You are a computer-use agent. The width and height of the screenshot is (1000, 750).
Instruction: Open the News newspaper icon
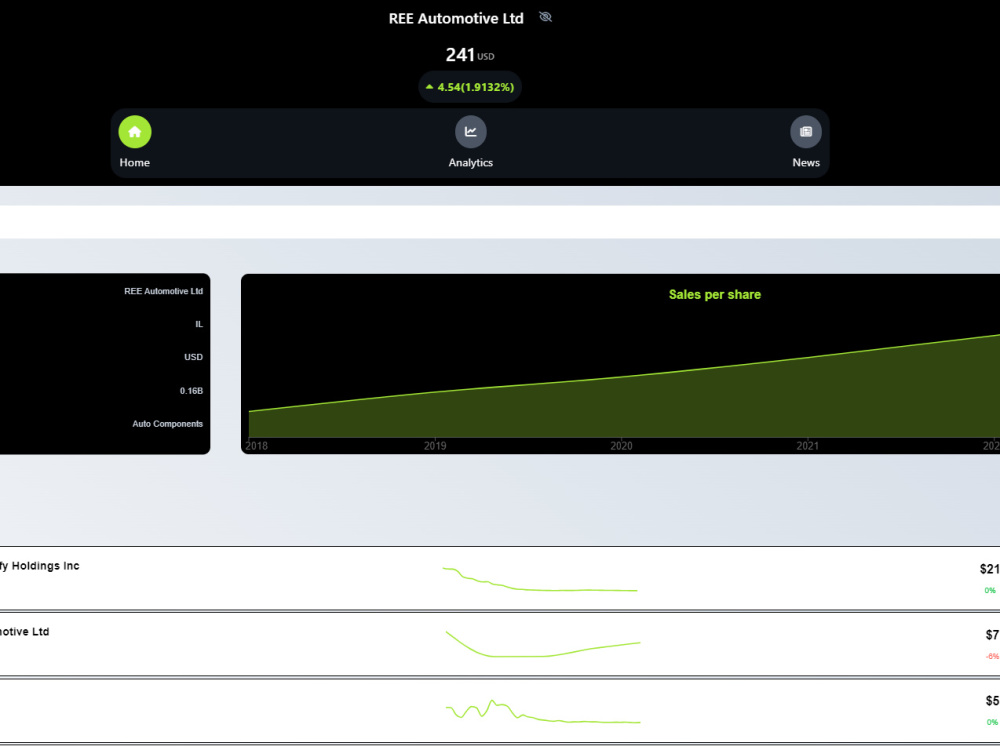pyautogui.click(x=805, y=131)
